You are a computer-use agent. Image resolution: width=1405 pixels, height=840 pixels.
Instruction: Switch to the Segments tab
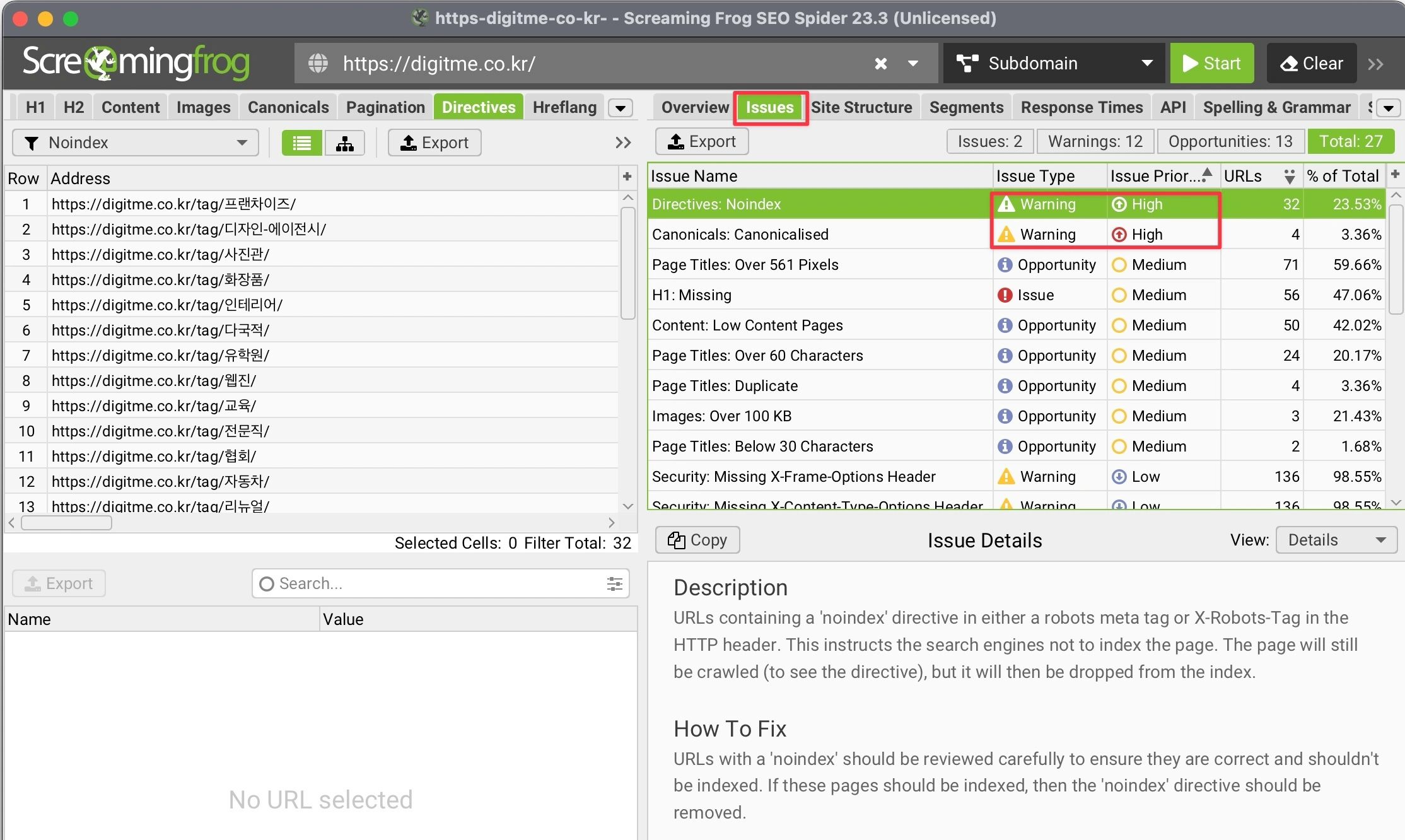[x=966, y=107]
